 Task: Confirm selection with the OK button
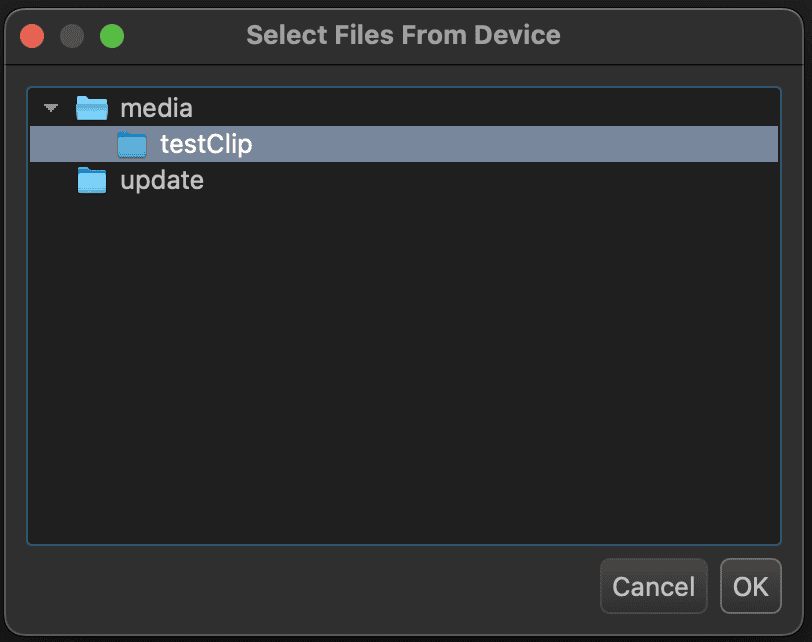pos(750,586)
